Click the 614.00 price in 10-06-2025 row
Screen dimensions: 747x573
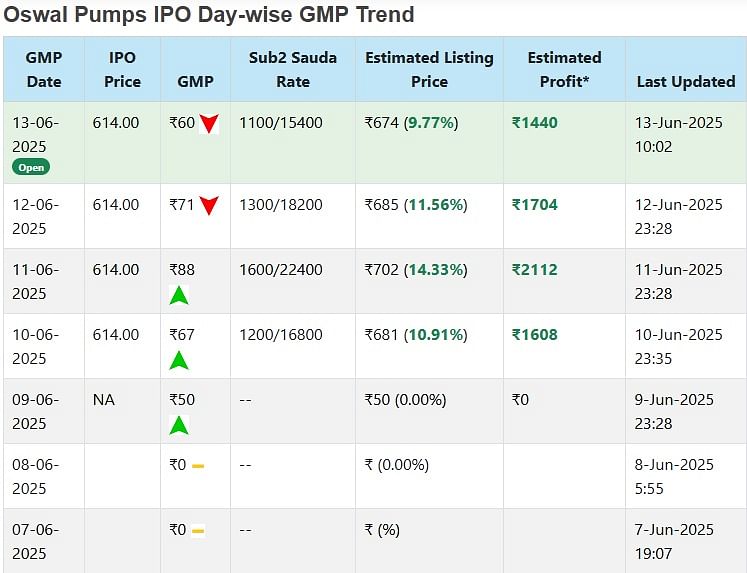(x=116, y=335)
